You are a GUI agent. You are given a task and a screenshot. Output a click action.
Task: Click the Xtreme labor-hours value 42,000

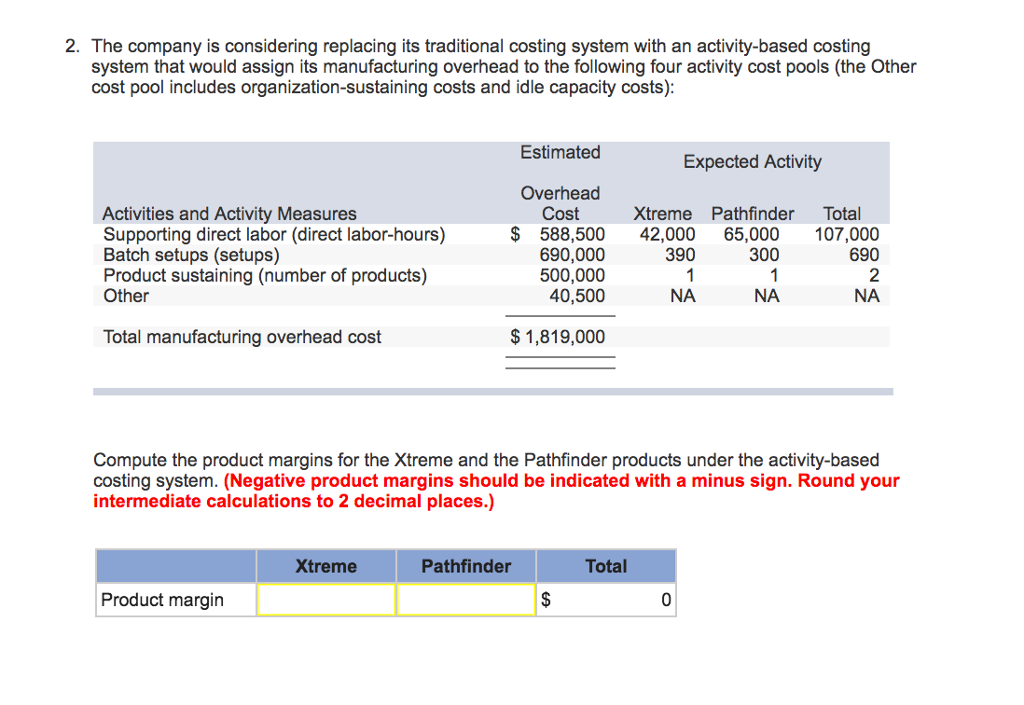(667, 234)
